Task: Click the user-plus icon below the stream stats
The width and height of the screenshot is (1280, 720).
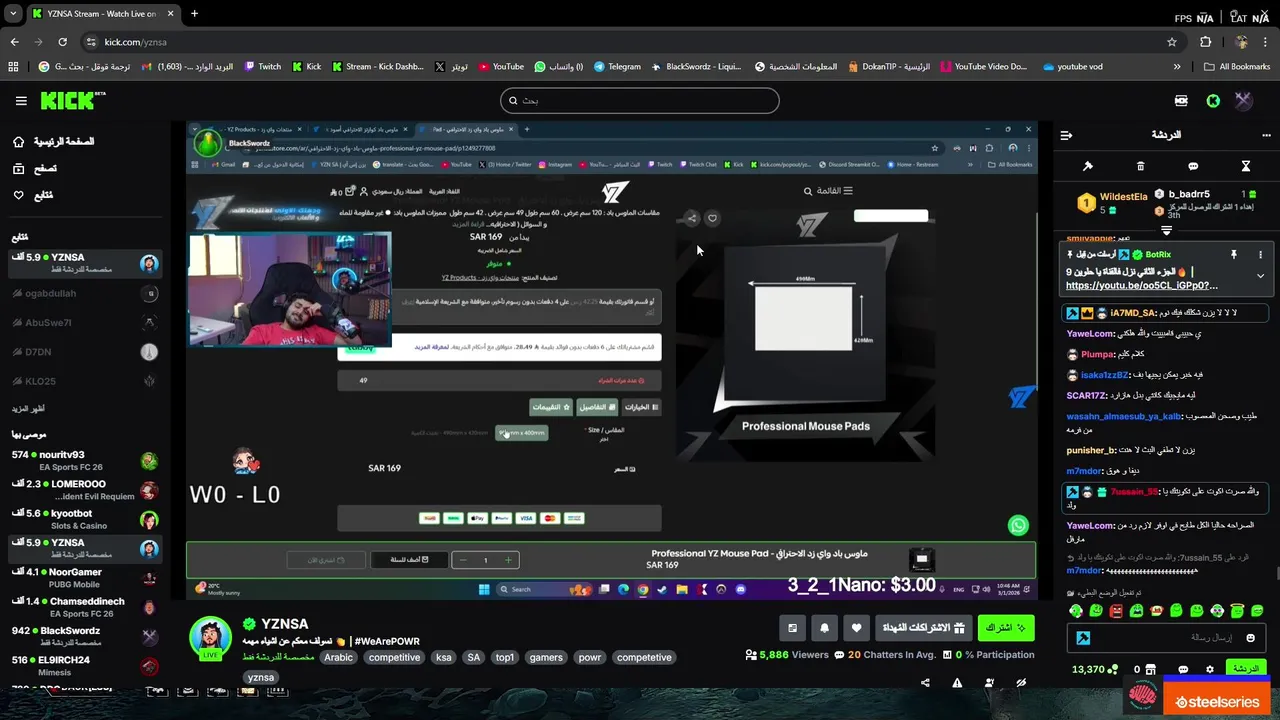Action: (989, 683)
